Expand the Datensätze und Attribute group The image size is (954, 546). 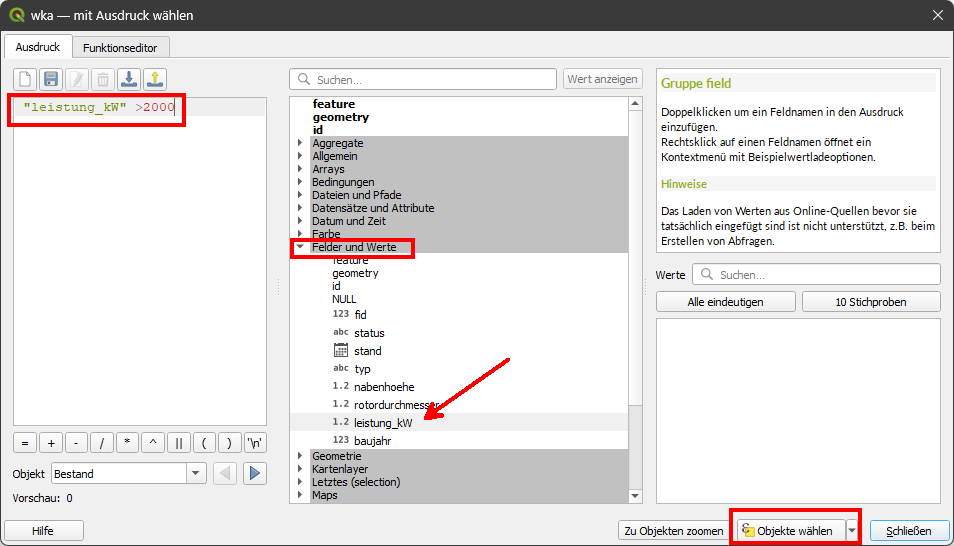(x=300, y=208)
